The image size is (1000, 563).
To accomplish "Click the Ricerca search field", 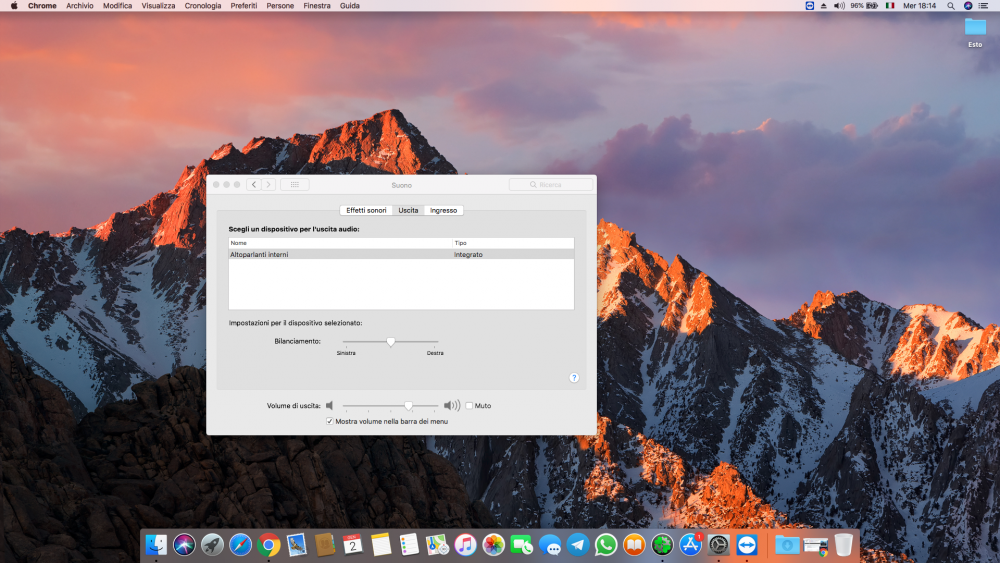I will coord(551,185).
